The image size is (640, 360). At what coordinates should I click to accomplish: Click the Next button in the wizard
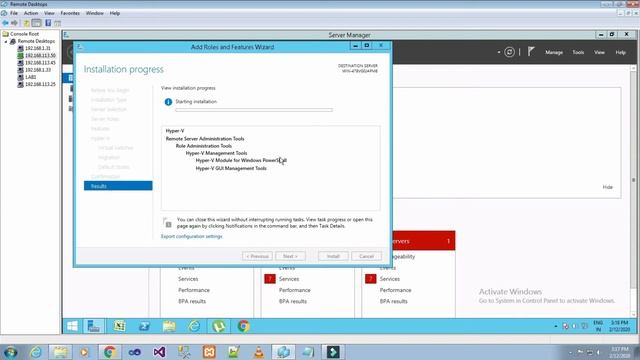pos(290,256)
